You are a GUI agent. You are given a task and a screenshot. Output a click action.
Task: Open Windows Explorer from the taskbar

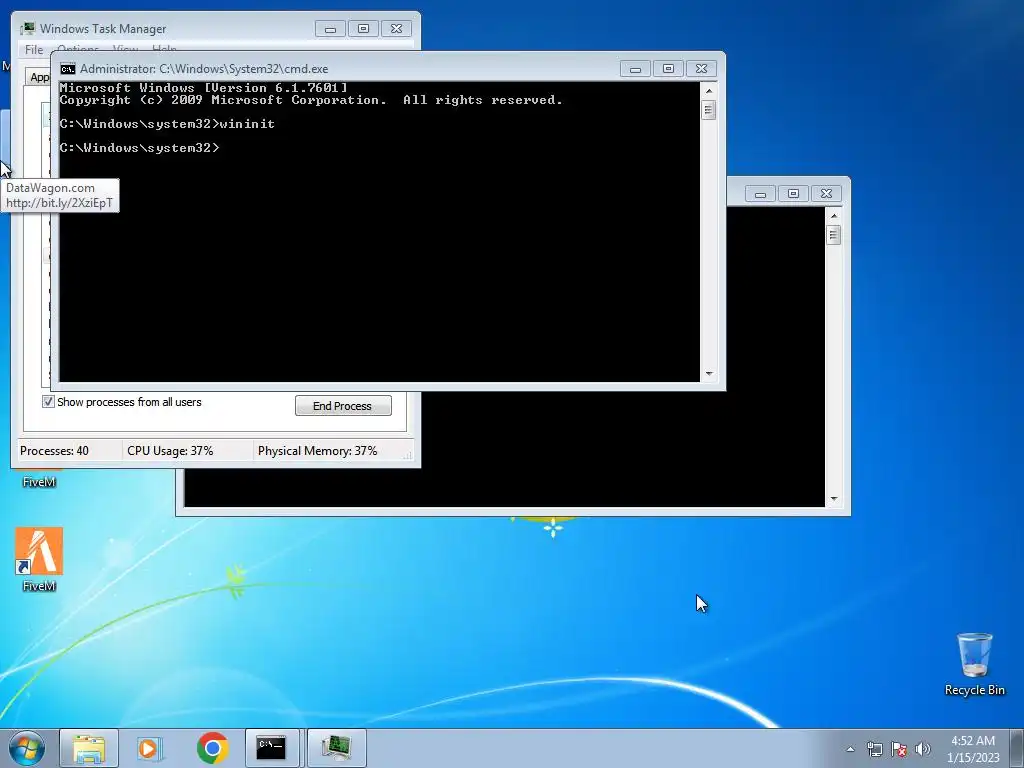coord(89,748)
